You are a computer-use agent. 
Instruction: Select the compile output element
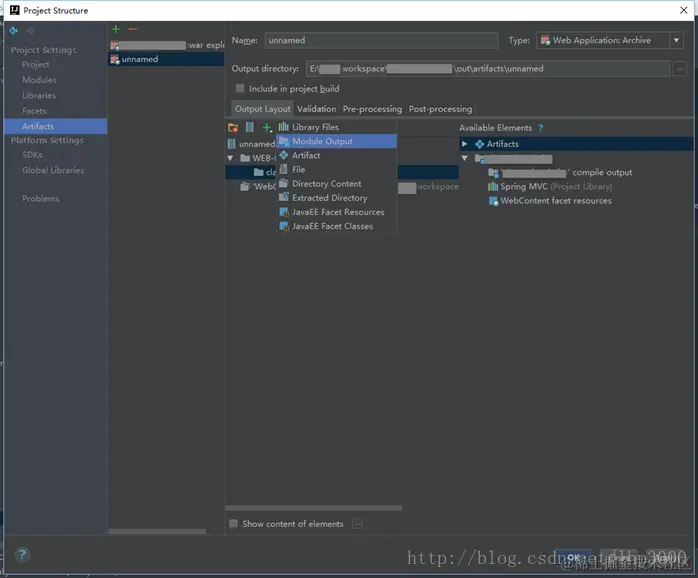coord(560,172)
